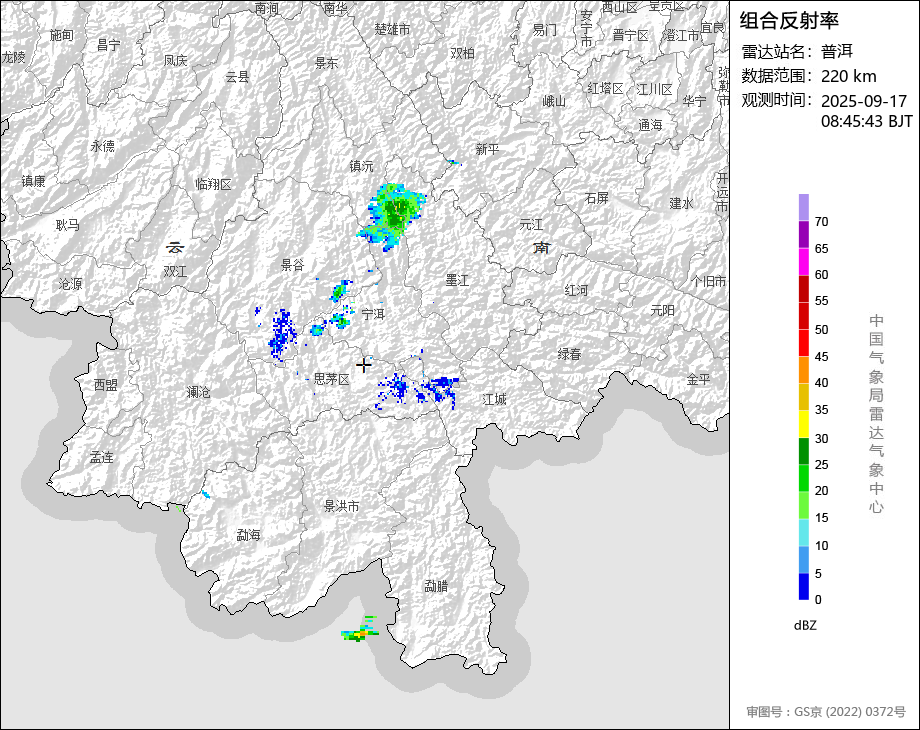Click the 凤庆 map label

click(175, 60)
